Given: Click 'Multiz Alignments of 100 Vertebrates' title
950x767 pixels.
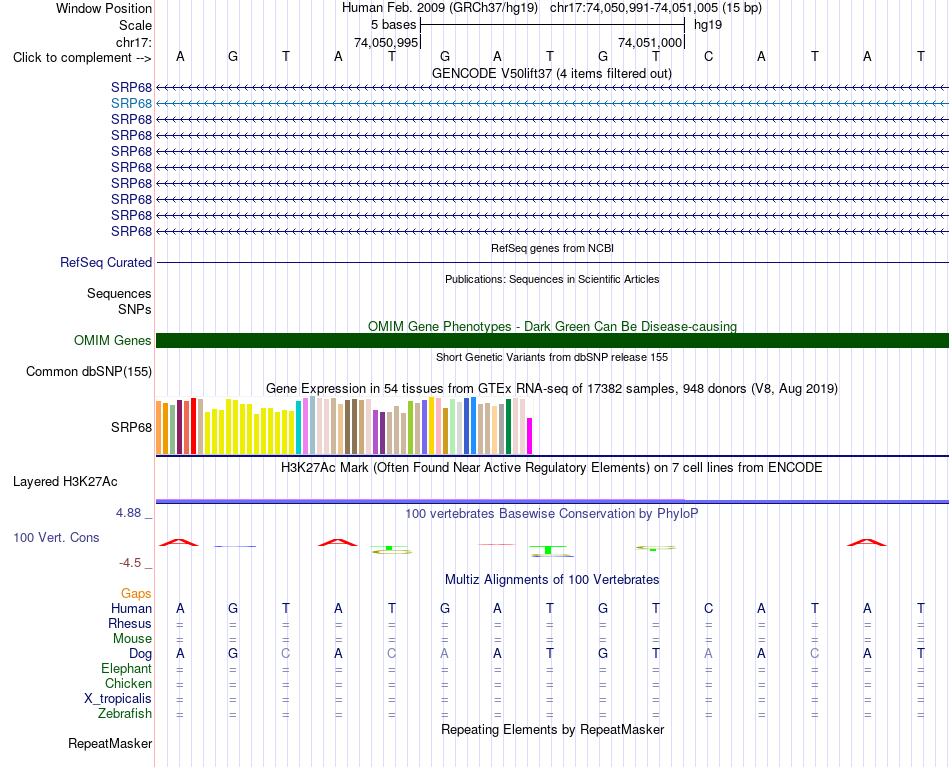Looking at the screenshot, I should pyautogui.click(x=552, y=580).
